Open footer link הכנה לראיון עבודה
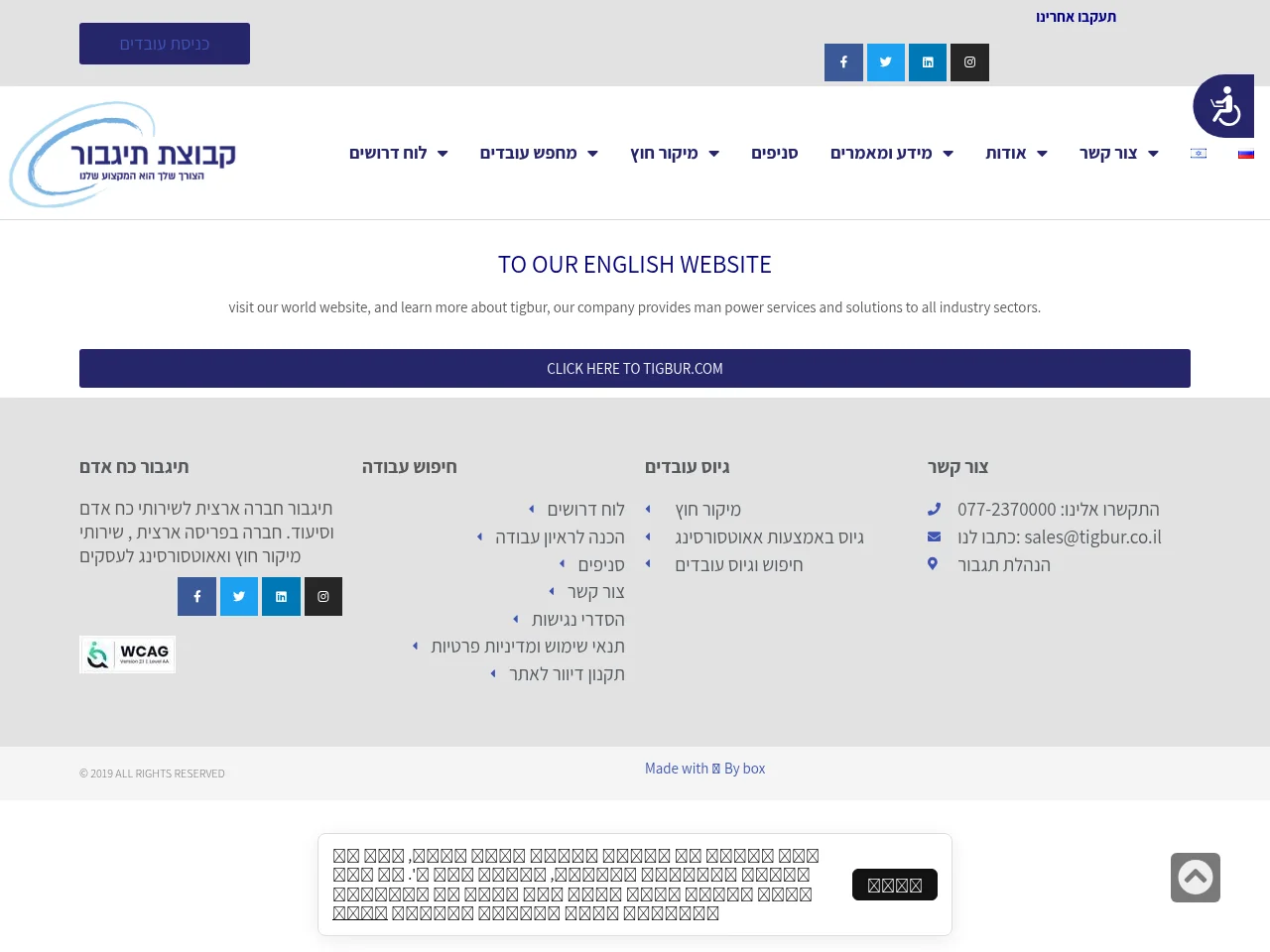This screenshot has width=1270, height=952. 560,536
